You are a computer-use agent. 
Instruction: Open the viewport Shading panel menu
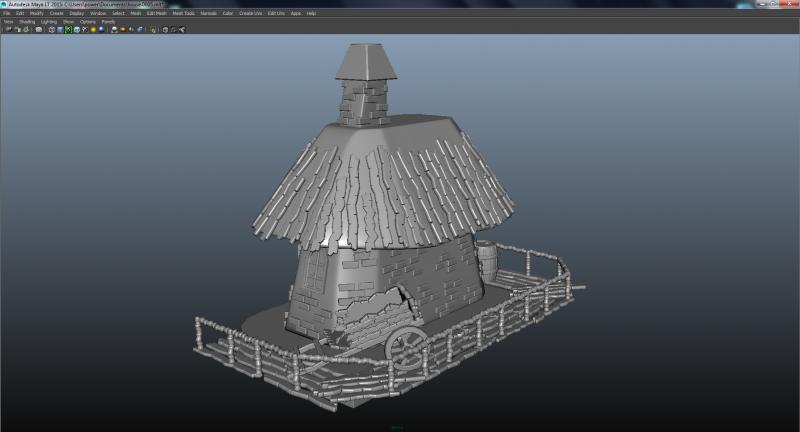pyautogui.click(x=27, y=22)
